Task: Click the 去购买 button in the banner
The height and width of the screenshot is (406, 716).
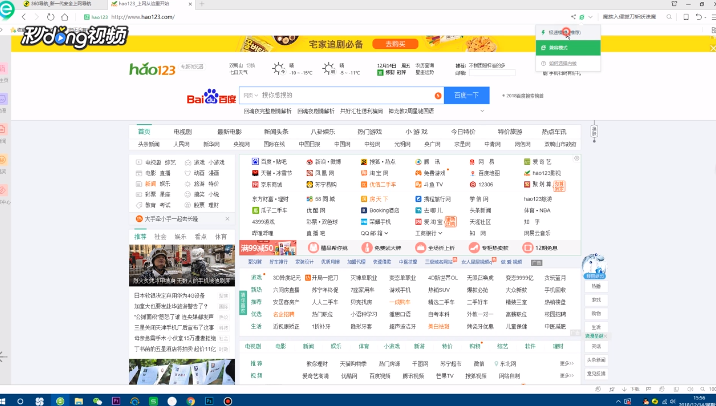Action: [395, 44]
